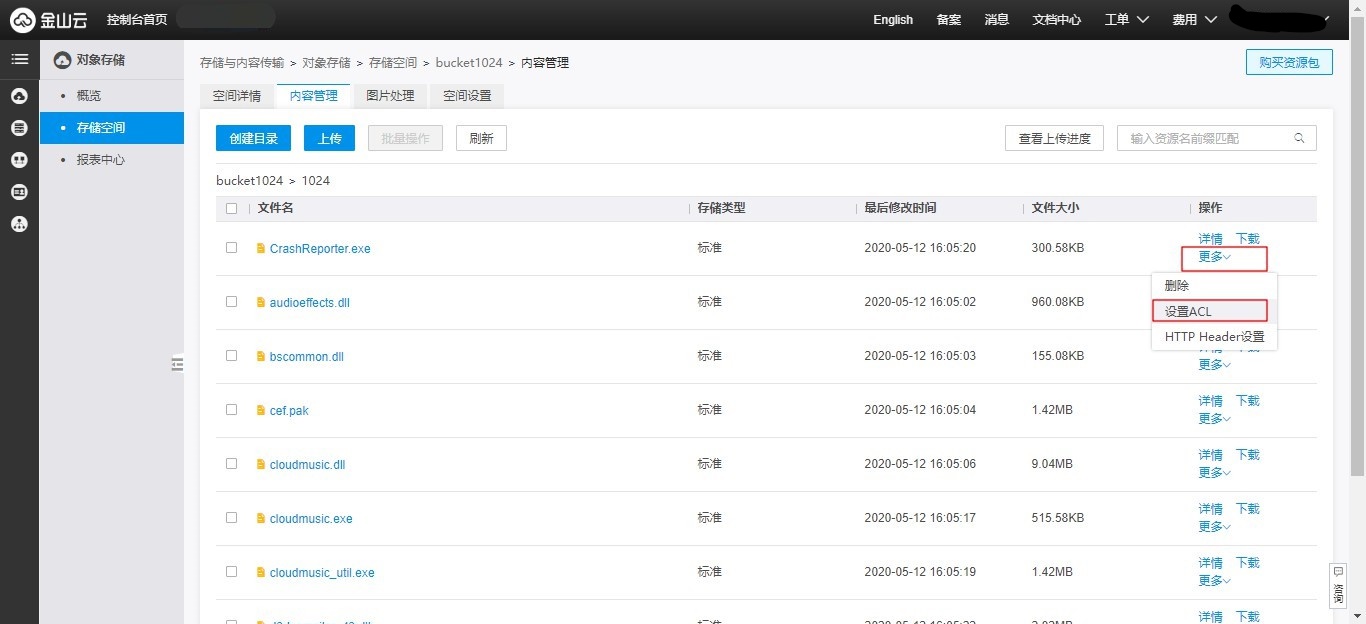Collapse the sidebar using the handle icon
This screenshot has width=1366, height=624.
(177, 364)
